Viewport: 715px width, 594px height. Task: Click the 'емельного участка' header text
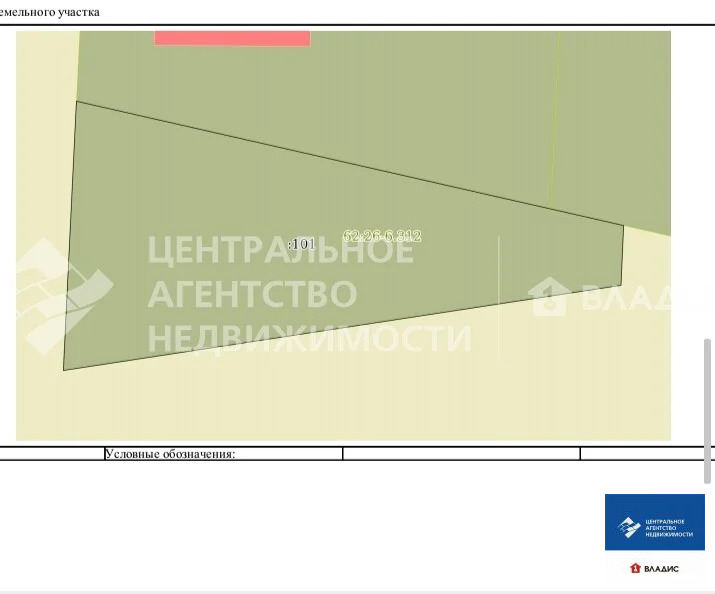point(49,12)
